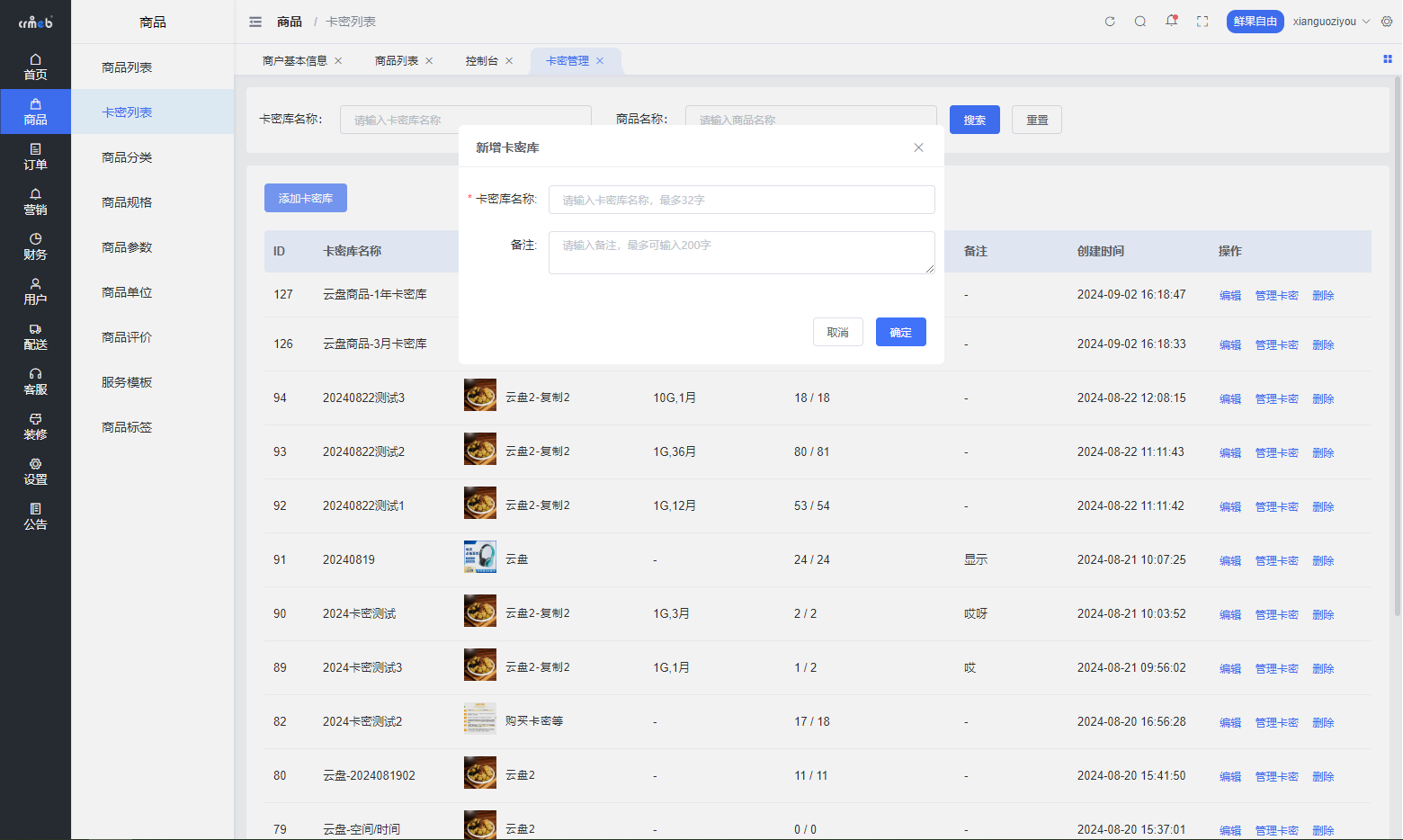This screenshot has height=840, width=1403.
Task: Click 编辑 for row 127
Action: click(x=1230, y=295)
